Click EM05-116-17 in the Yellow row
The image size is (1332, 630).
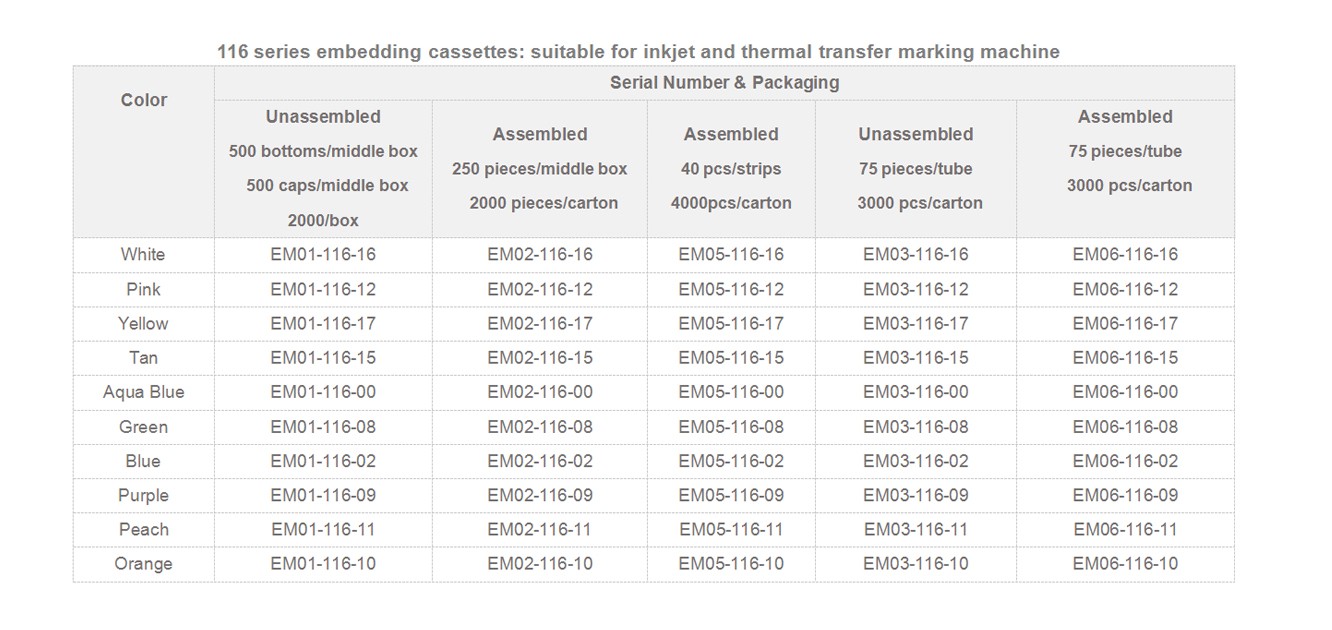pyautogui.click(x=731, y=323)
